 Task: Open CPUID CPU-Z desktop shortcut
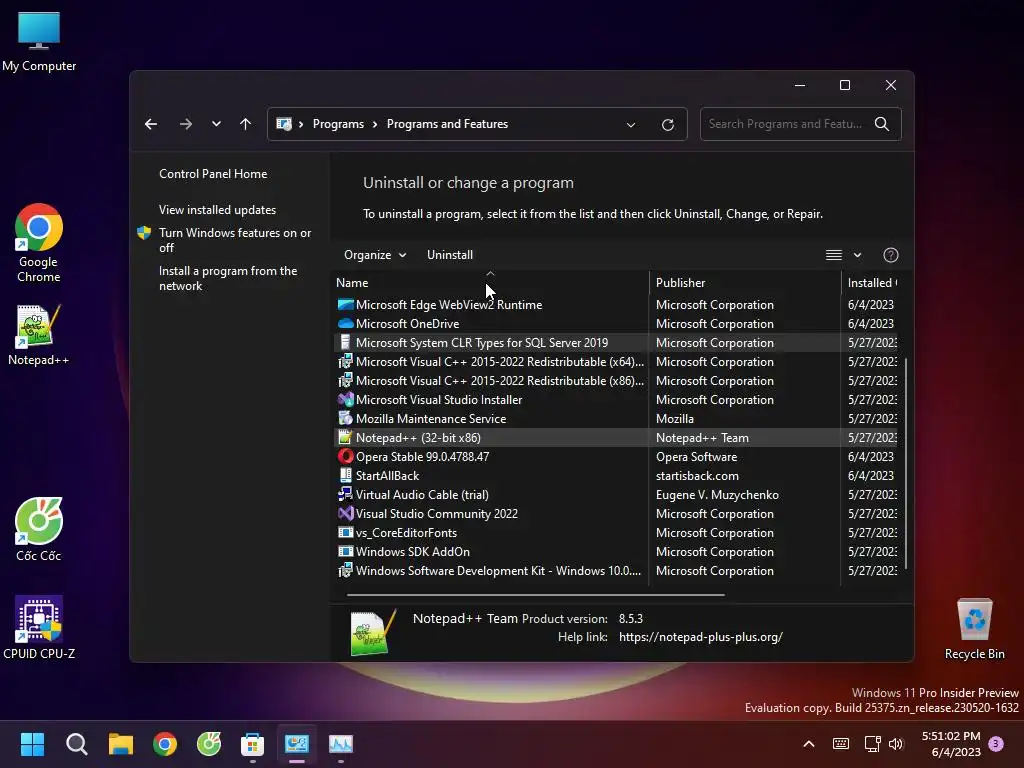(39, 628)
